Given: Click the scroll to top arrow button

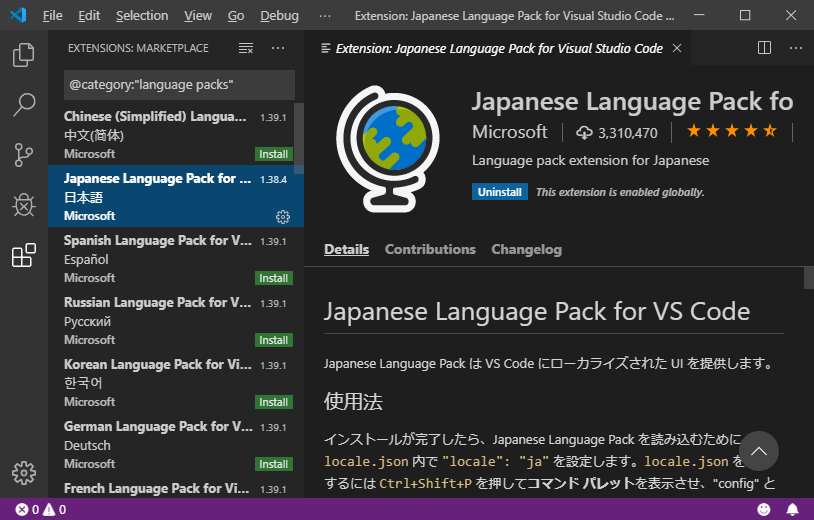Looking at the screenshot, I should (759, 451).
